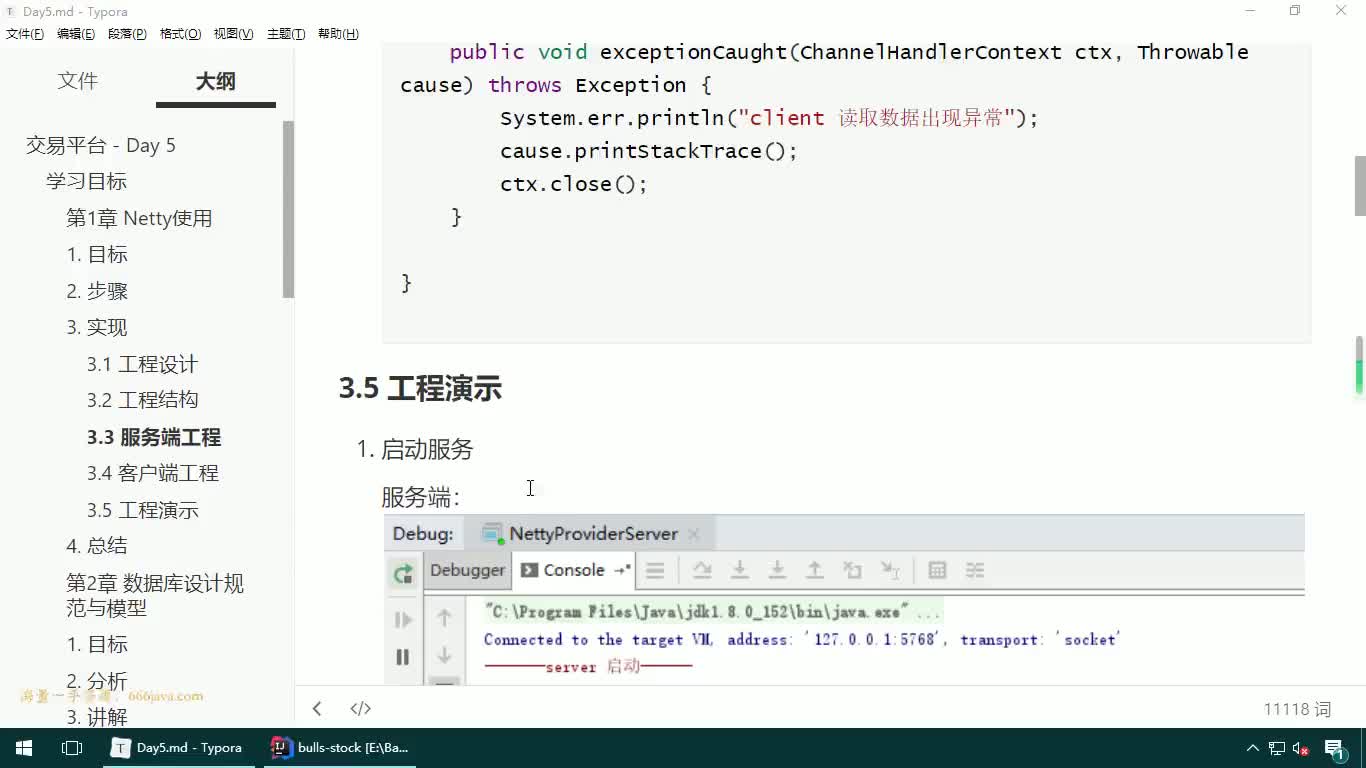Open the 编辑(E) menu
This screenshot has width=1366, height=768.
pyautogui.click(x=76, y=34)
